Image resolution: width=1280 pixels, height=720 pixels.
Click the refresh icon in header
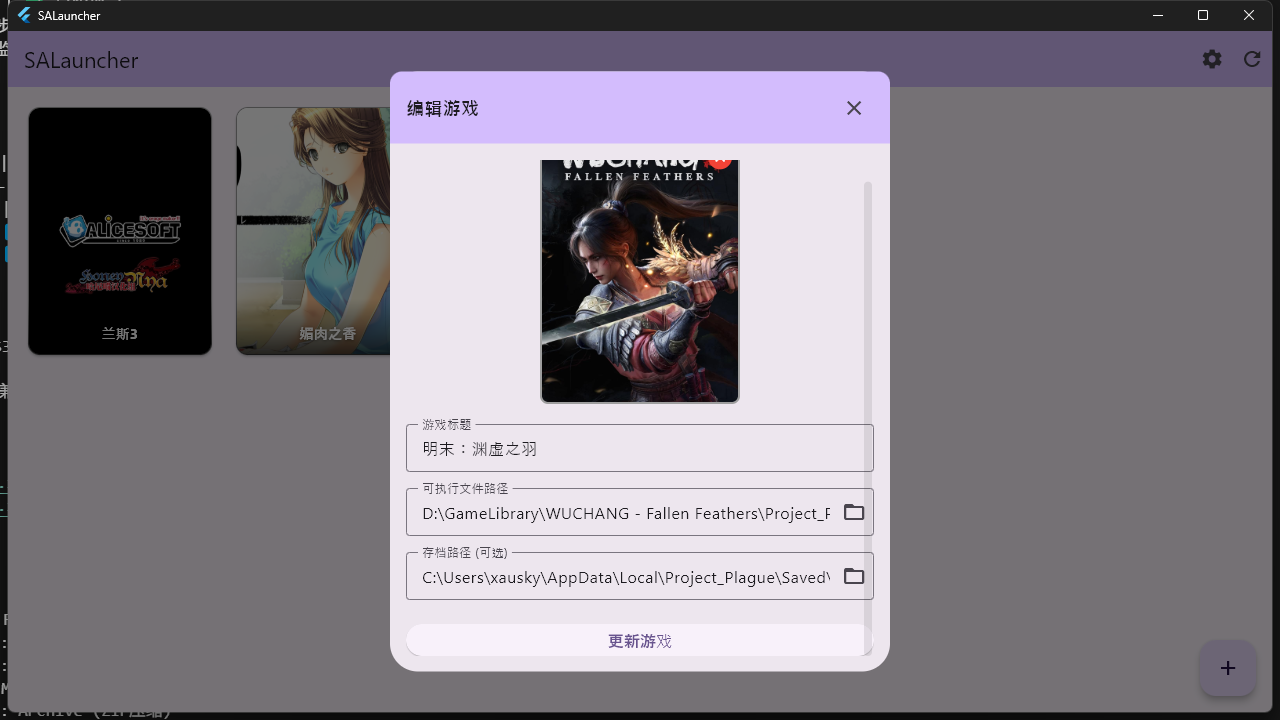point(1252,59)
